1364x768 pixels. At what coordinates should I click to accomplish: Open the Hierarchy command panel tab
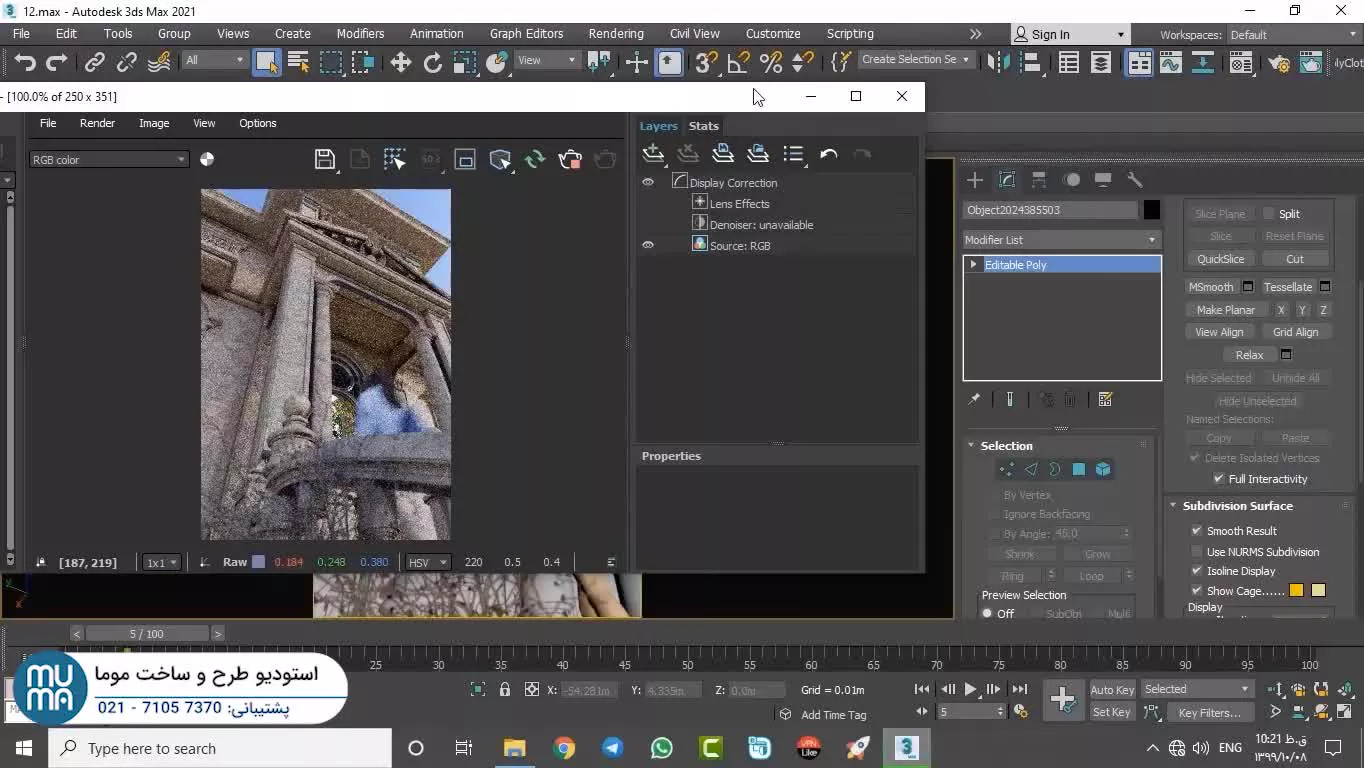(x=1039, y=180)
